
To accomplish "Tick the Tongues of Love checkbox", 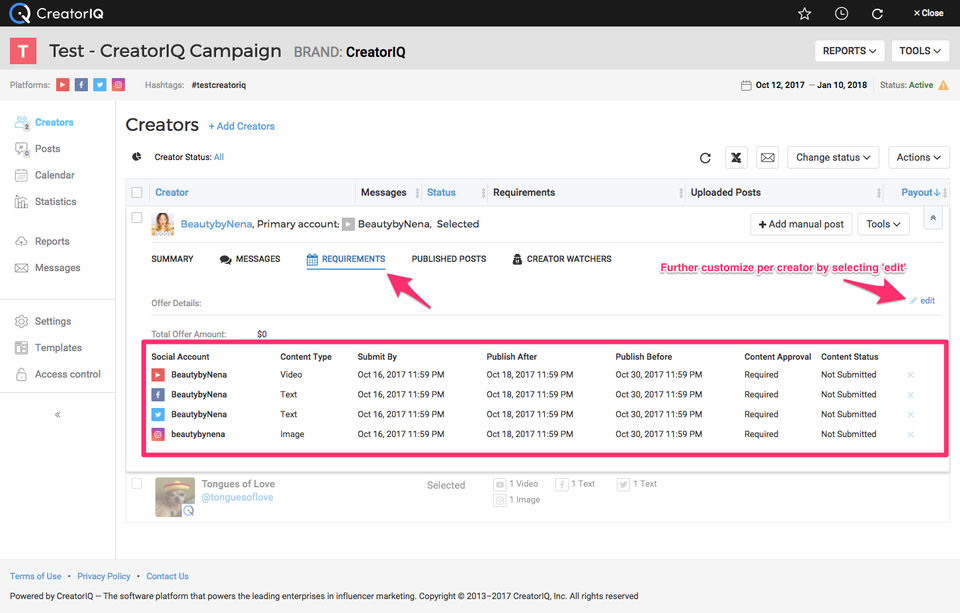I will (137, 484).
